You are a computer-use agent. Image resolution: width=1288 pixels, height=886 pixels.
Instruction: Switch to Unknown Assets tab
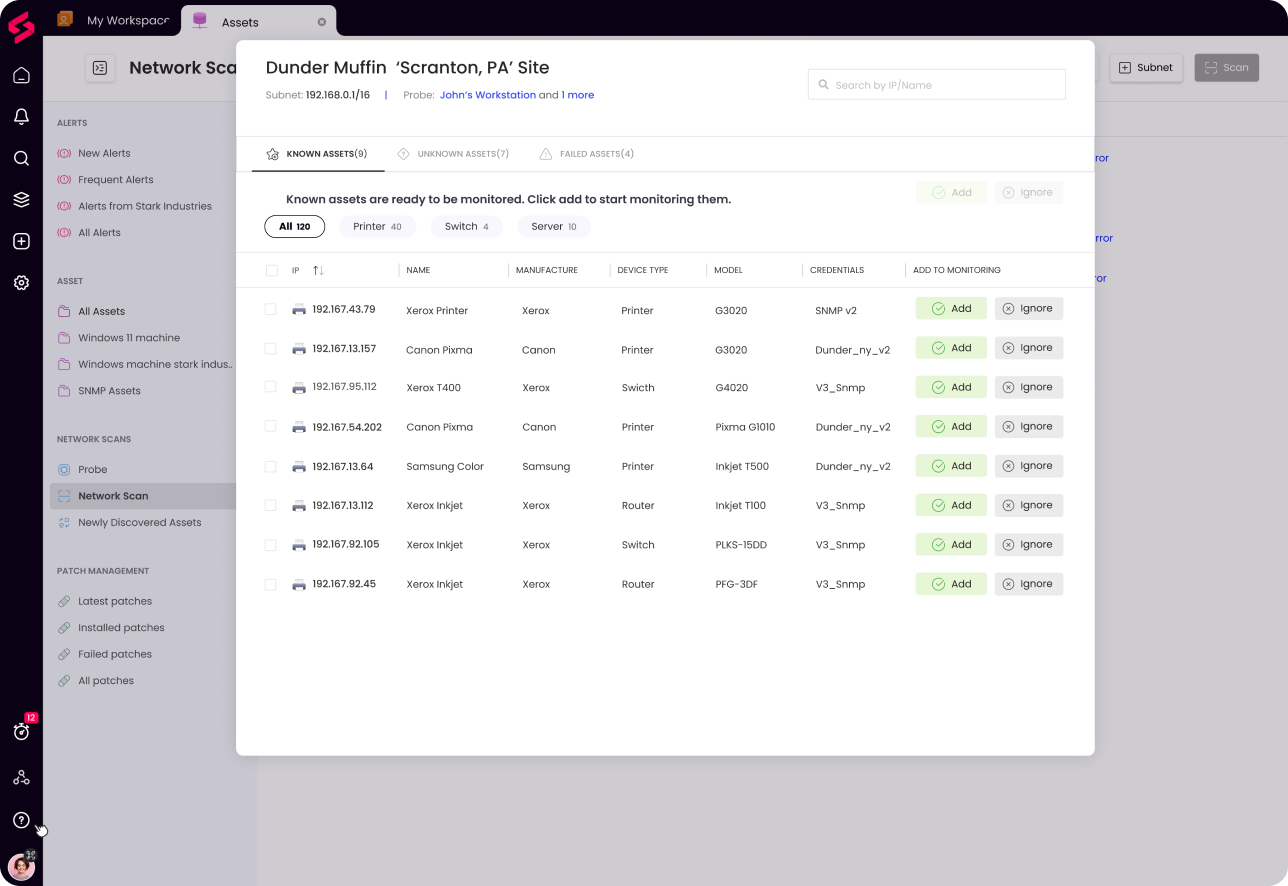[x=453, y=154]
